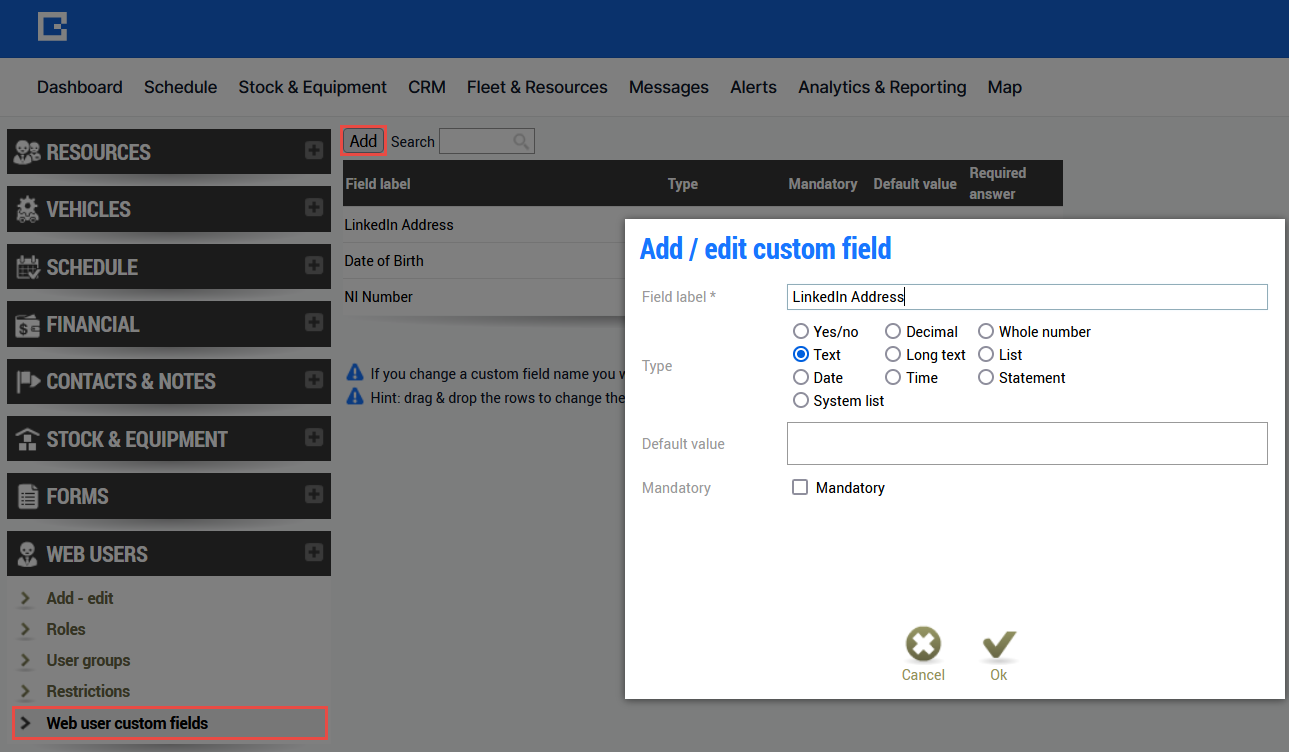Click the search magnifier icon
The height and width of the screenshot is (752, 1289).
[521, 142]
